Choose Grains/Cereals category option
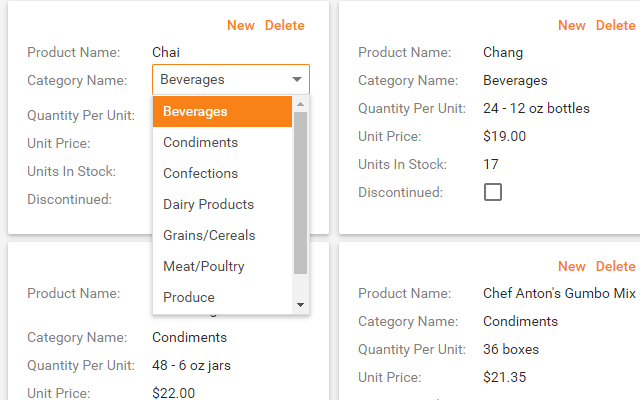Screen dimensions: 640x400 tap(222, 235)
